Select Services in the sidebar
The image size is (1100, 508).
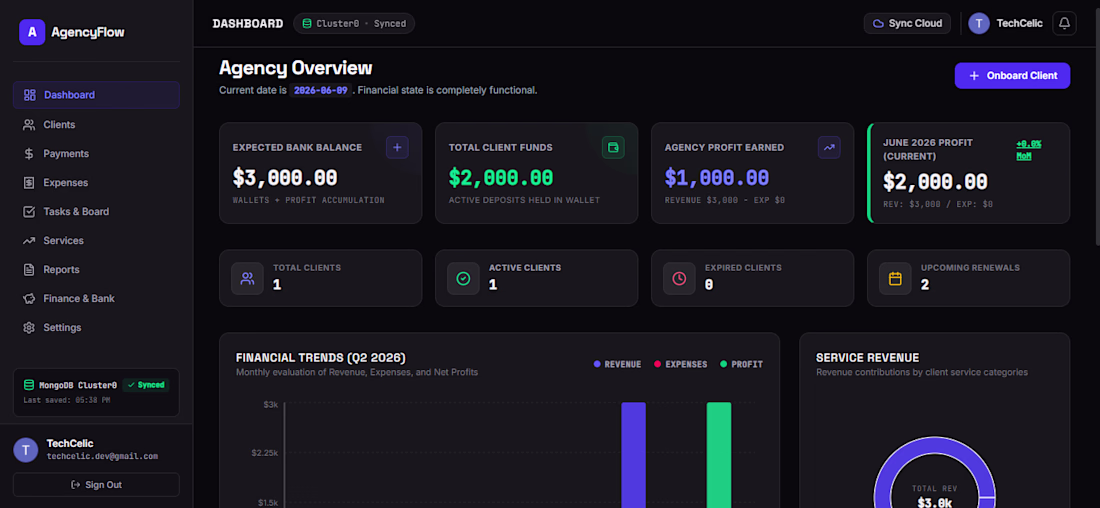96,241
